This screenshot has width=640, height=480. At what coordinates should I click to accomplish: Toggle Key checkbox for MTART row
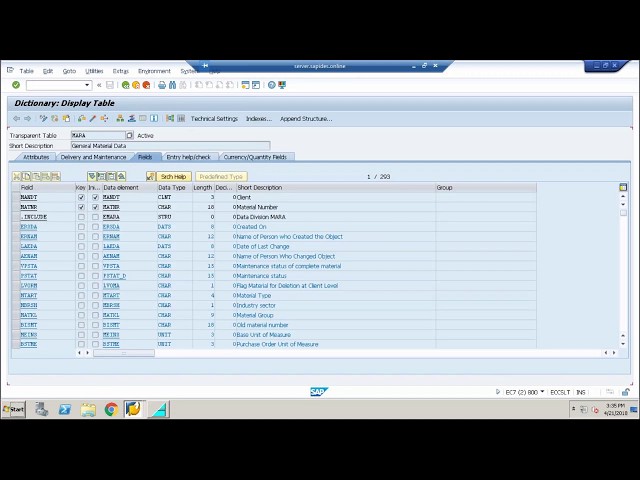(x=81, y=295)
